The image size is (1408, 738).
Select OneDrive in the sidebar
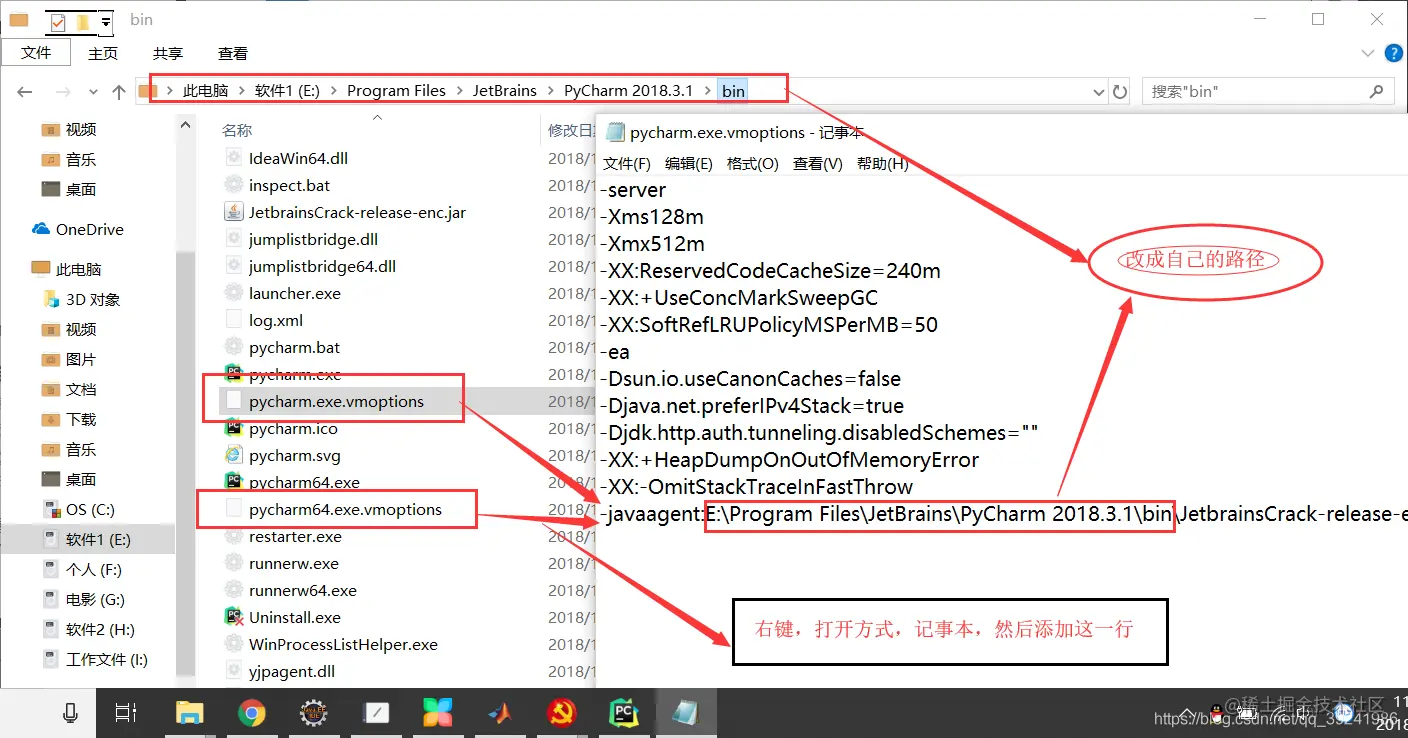(x=78, y=229)
